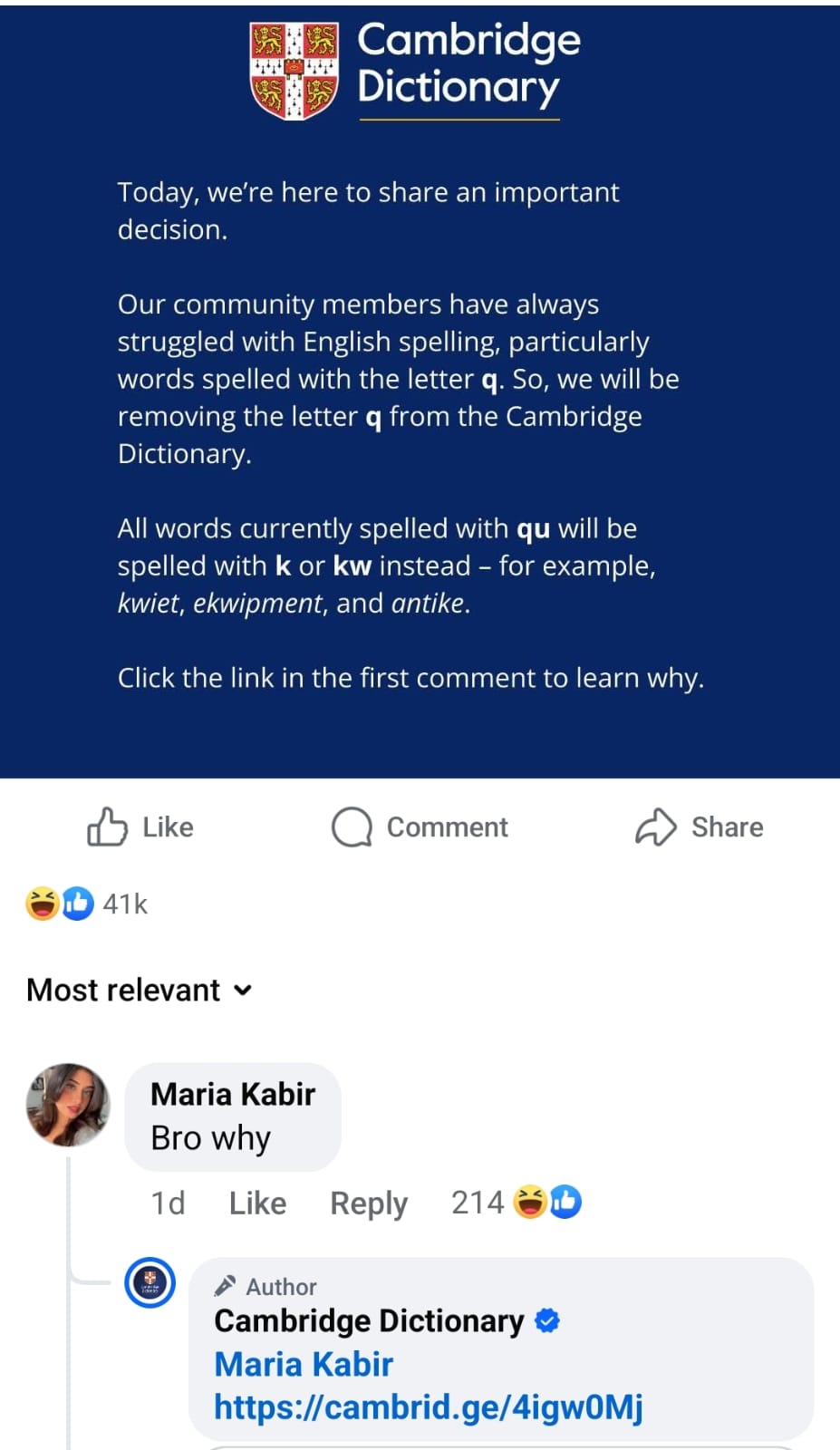Open Maria Kabir's profile picture
This screenshot has height=1450, width=840.
tap(68, 1106)
